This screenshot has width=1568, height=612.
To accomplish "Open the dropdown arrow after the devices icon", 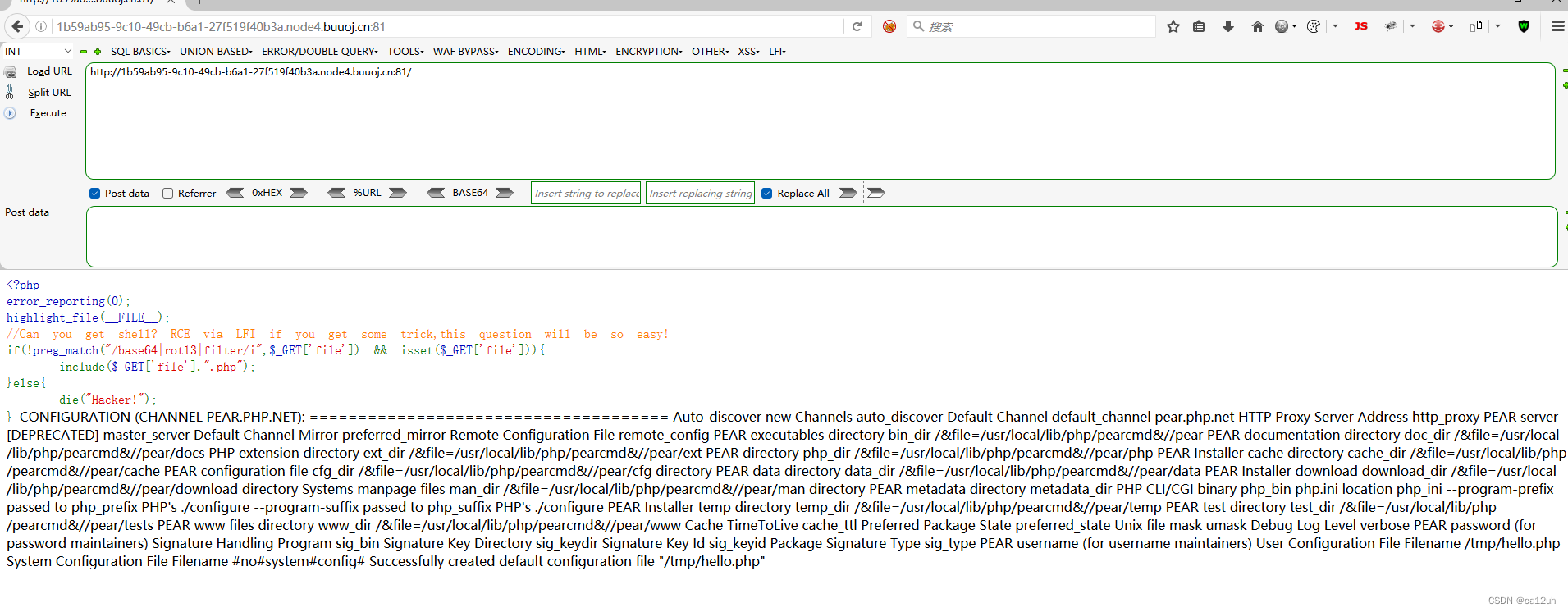I will click(1497, 26).
